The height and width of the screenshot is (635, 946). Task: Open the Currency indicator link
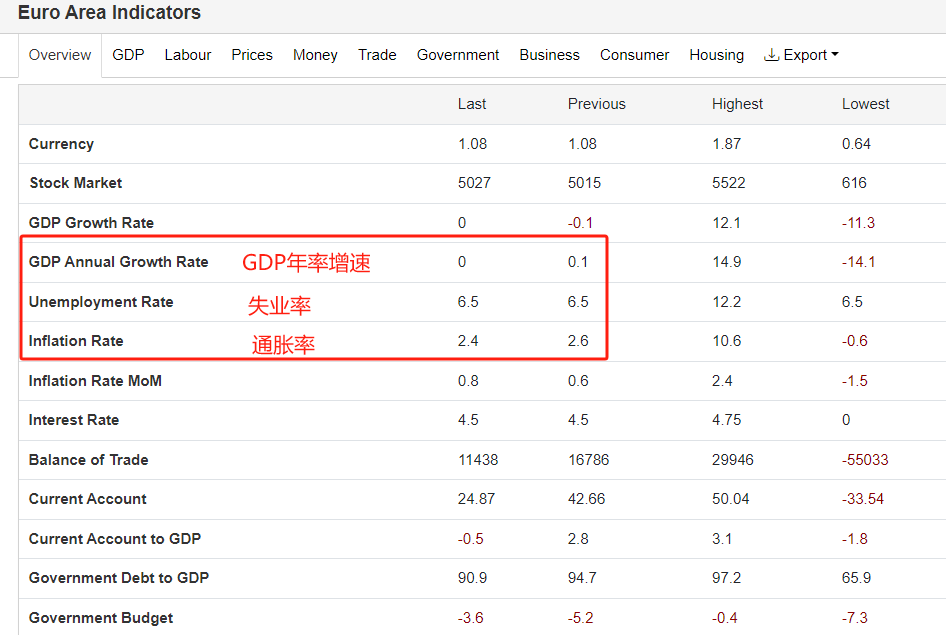(61, 144)
